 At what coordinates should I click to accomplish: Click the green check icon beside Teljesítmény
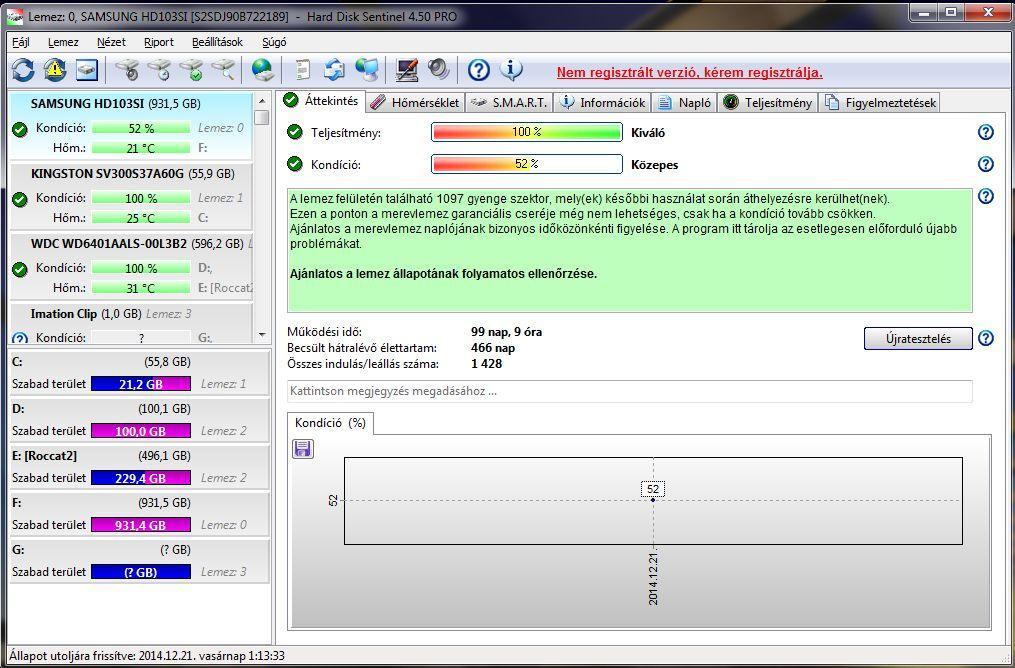pos(295,132)
